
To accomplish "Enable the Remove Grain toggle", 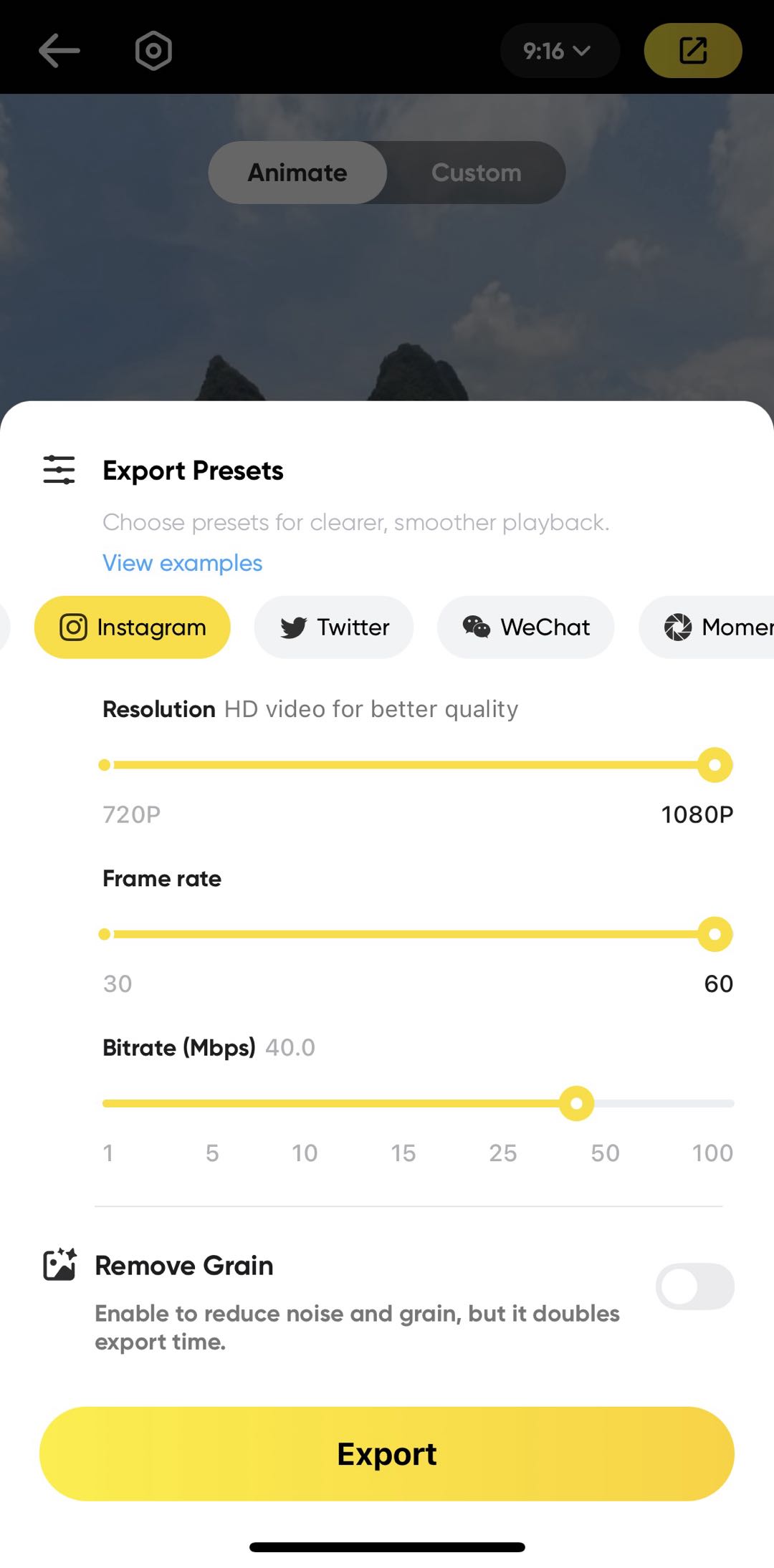I will click(694, 1286).
